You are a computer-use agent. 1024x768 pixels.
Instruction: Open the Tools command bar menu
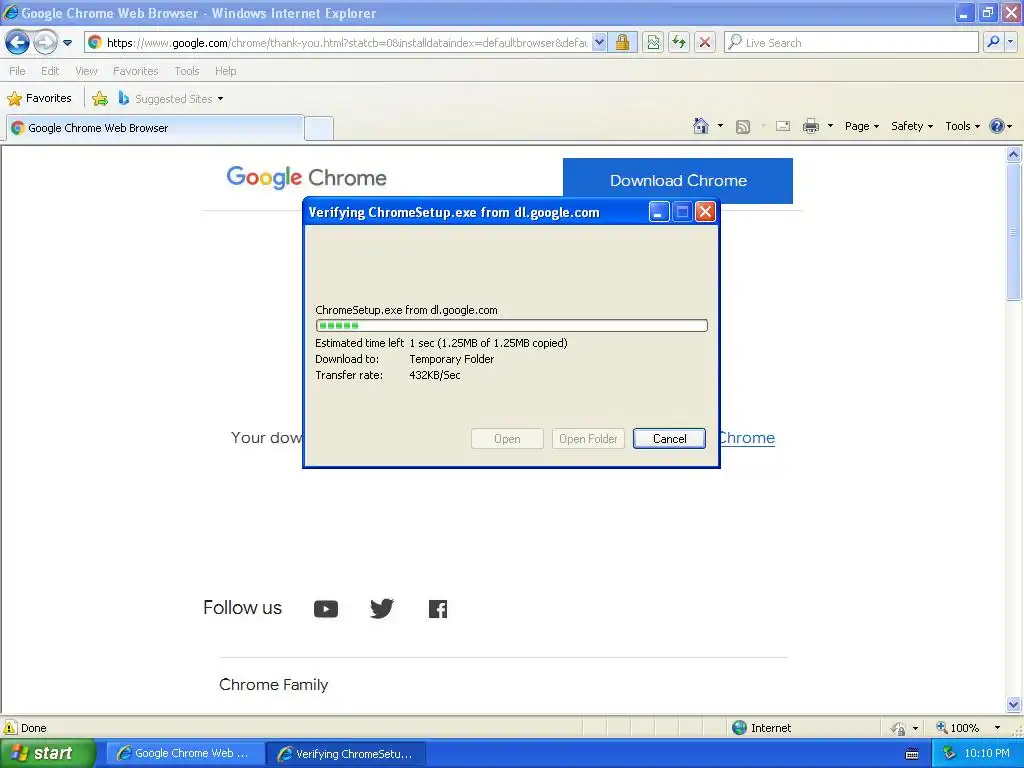(x=962, y=126)
